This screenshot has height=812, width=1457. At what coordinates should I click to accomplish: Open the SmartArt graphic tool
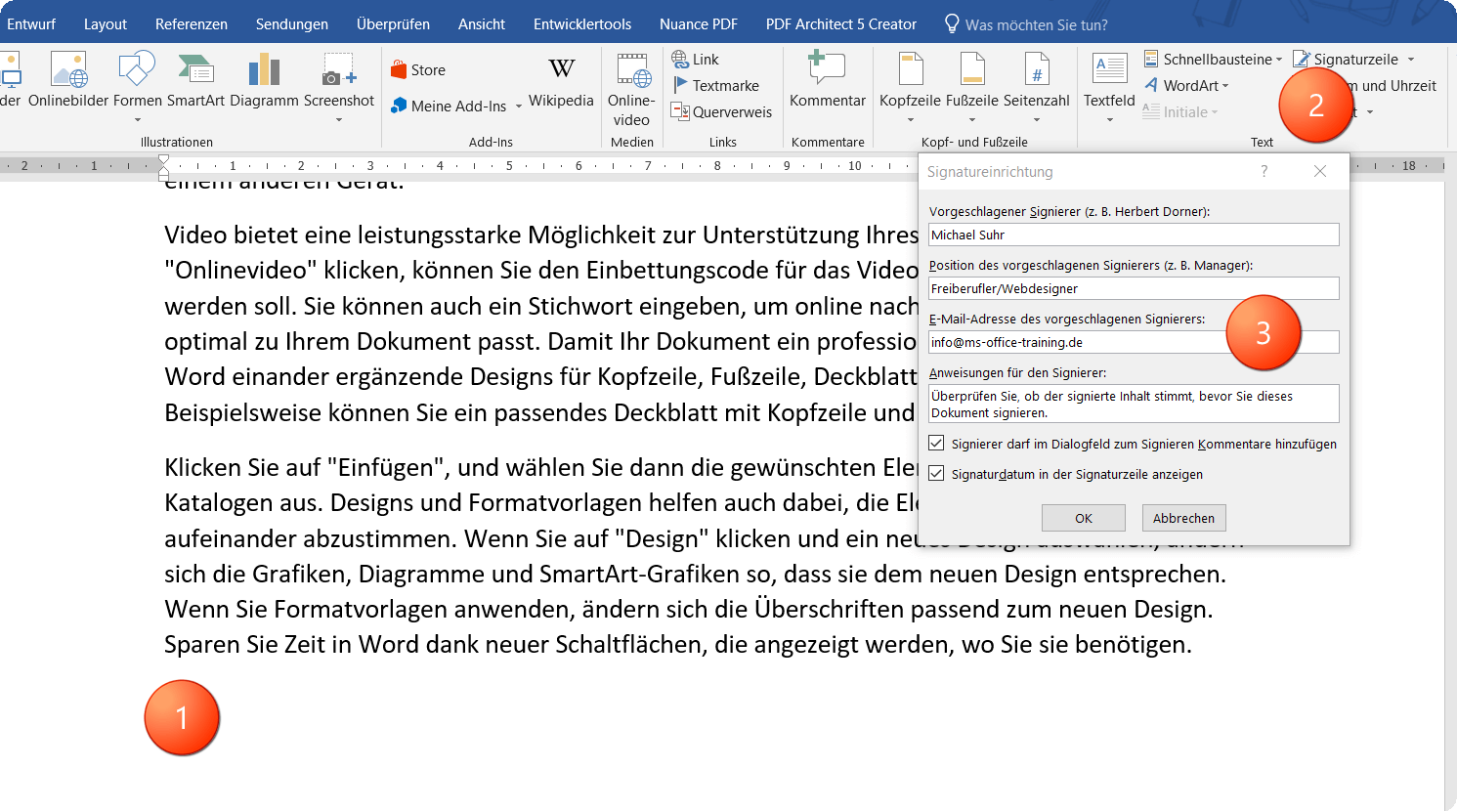pyautogui.click(x=195, y=80)
